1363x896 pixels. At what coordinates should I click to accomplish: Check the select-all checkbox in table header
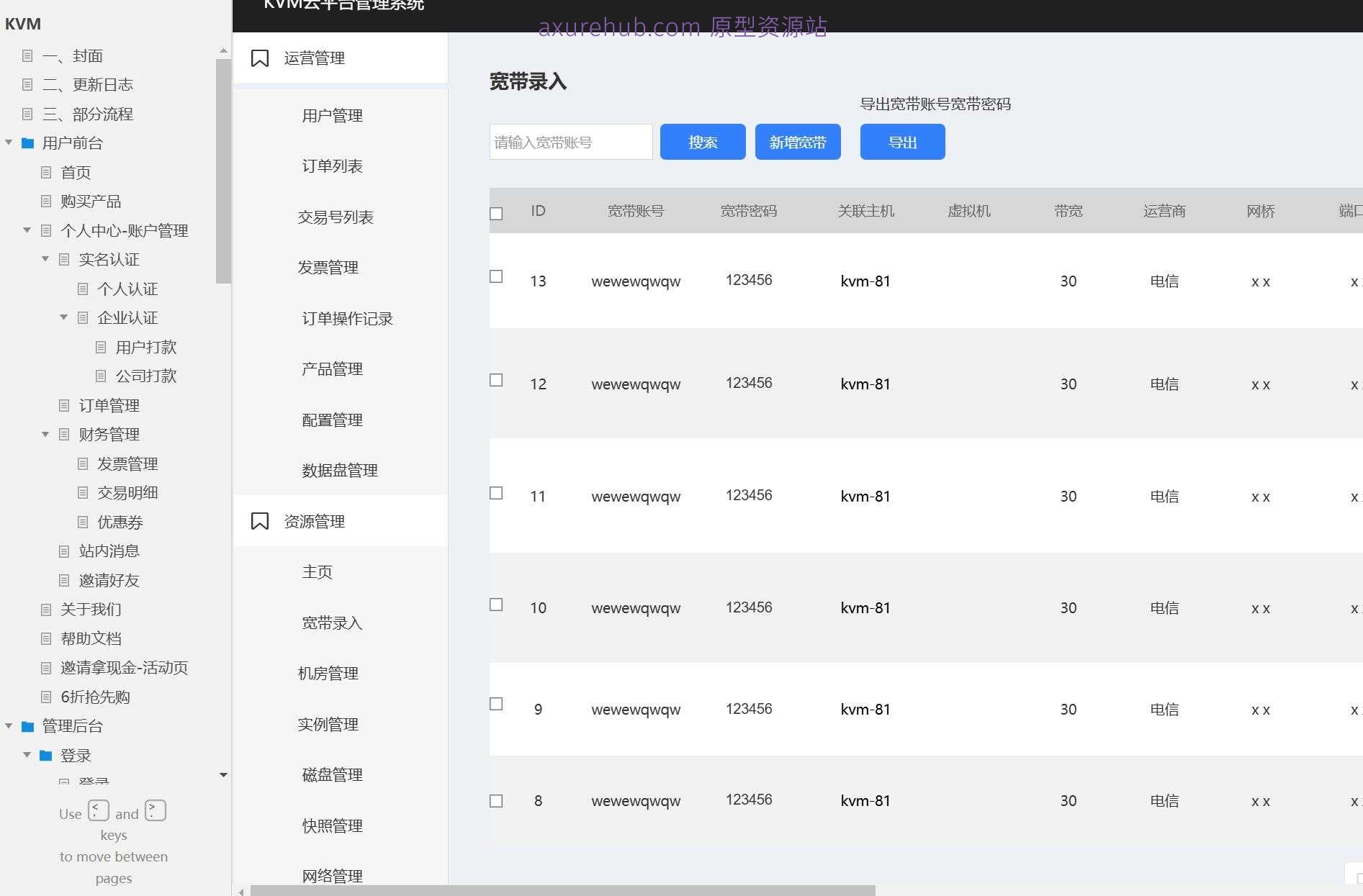pos(496,213)
